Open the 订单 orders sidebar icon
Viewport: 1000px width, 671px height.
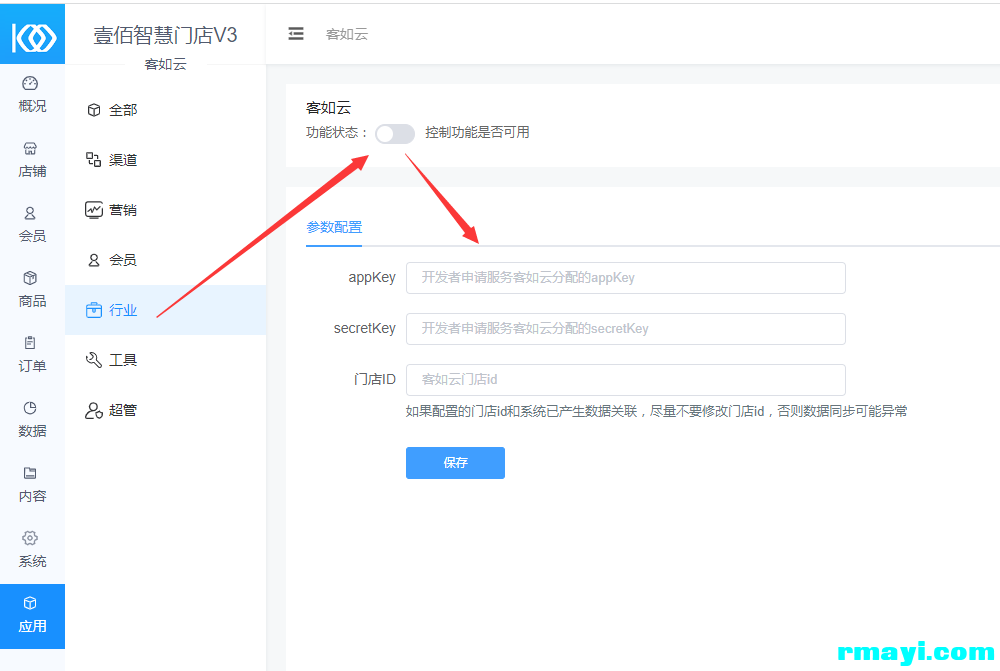32,355
